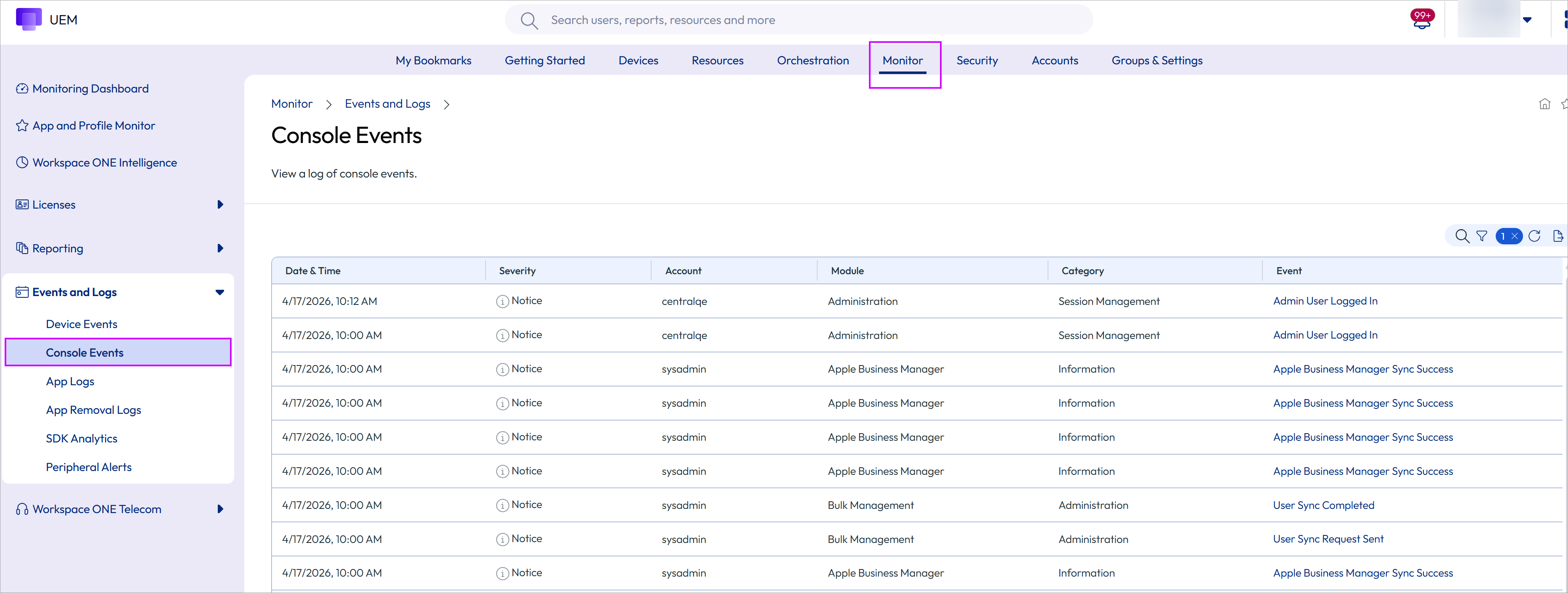Click the Licenses card icon

[22, 204]
